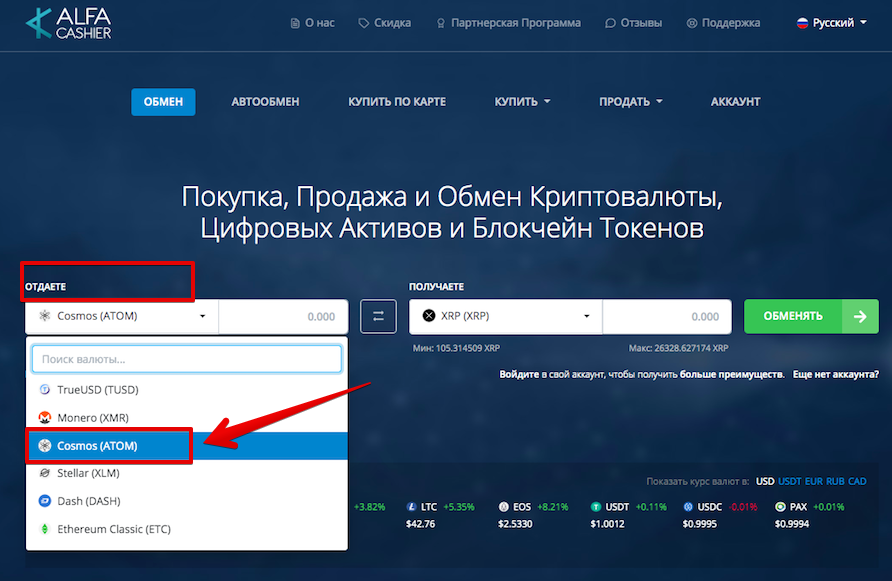
Task: Click the Макс: 26328.627174 XRP text
Action: click(678, 348)
